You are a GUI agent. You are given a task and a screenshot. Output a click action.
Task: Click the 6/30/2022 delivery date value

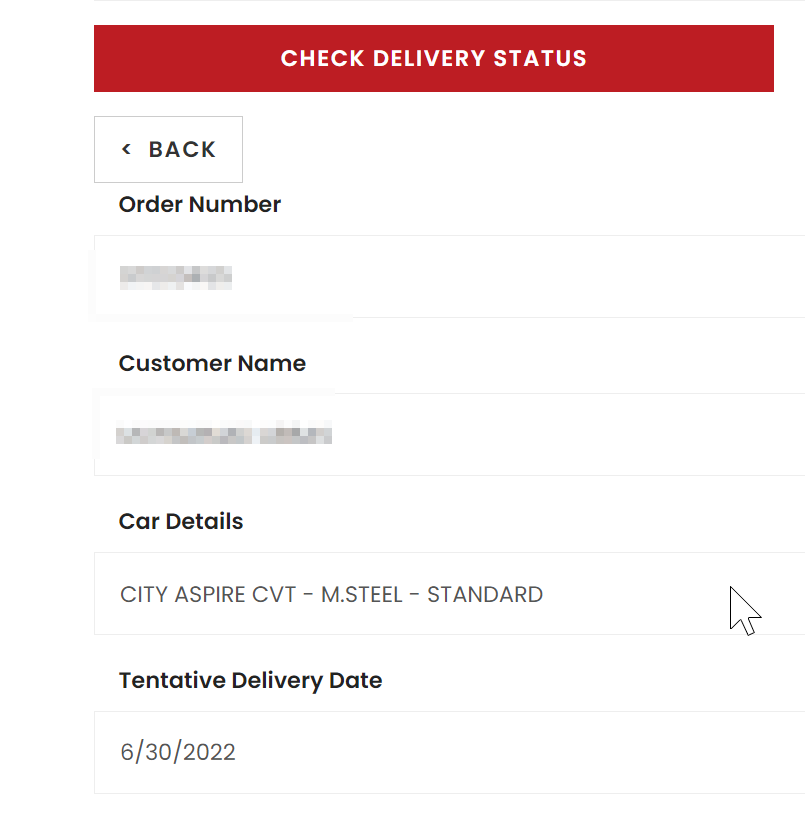[x=178, y=752]
